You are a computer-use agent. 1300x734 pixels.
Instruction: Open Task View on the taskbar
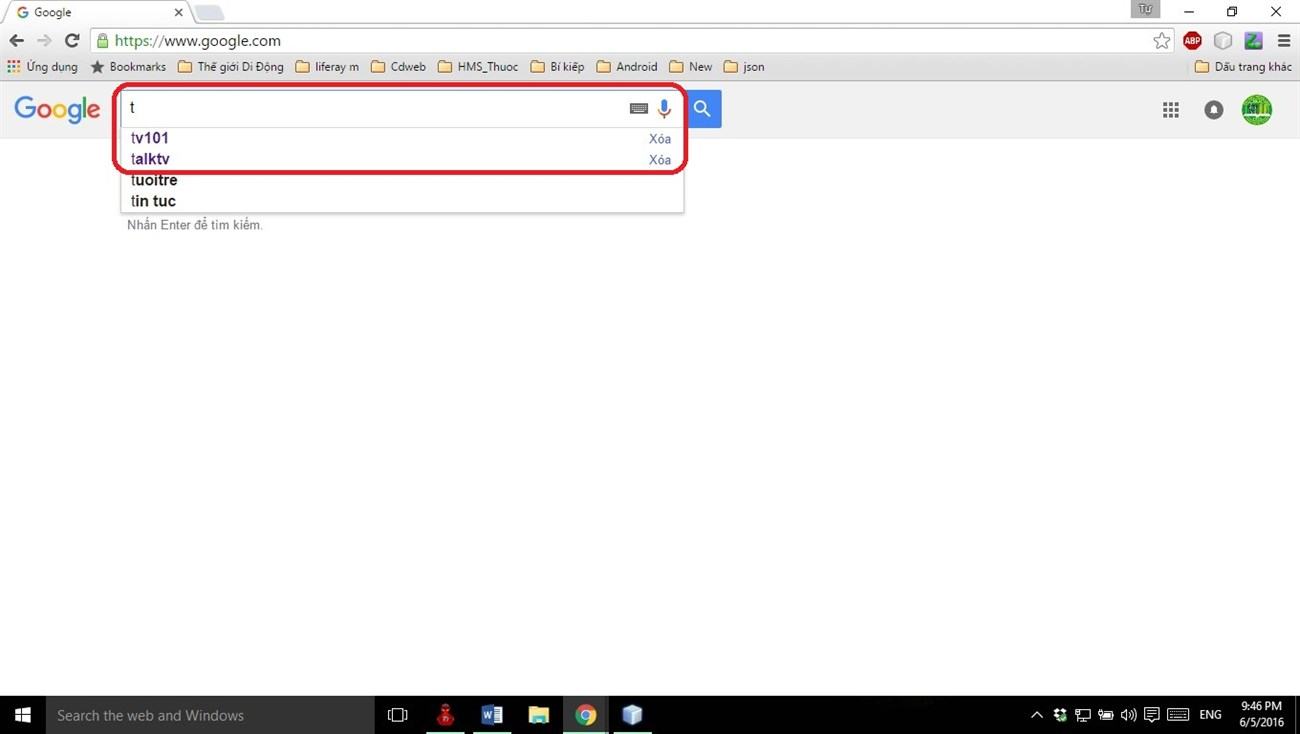point(397,715)
